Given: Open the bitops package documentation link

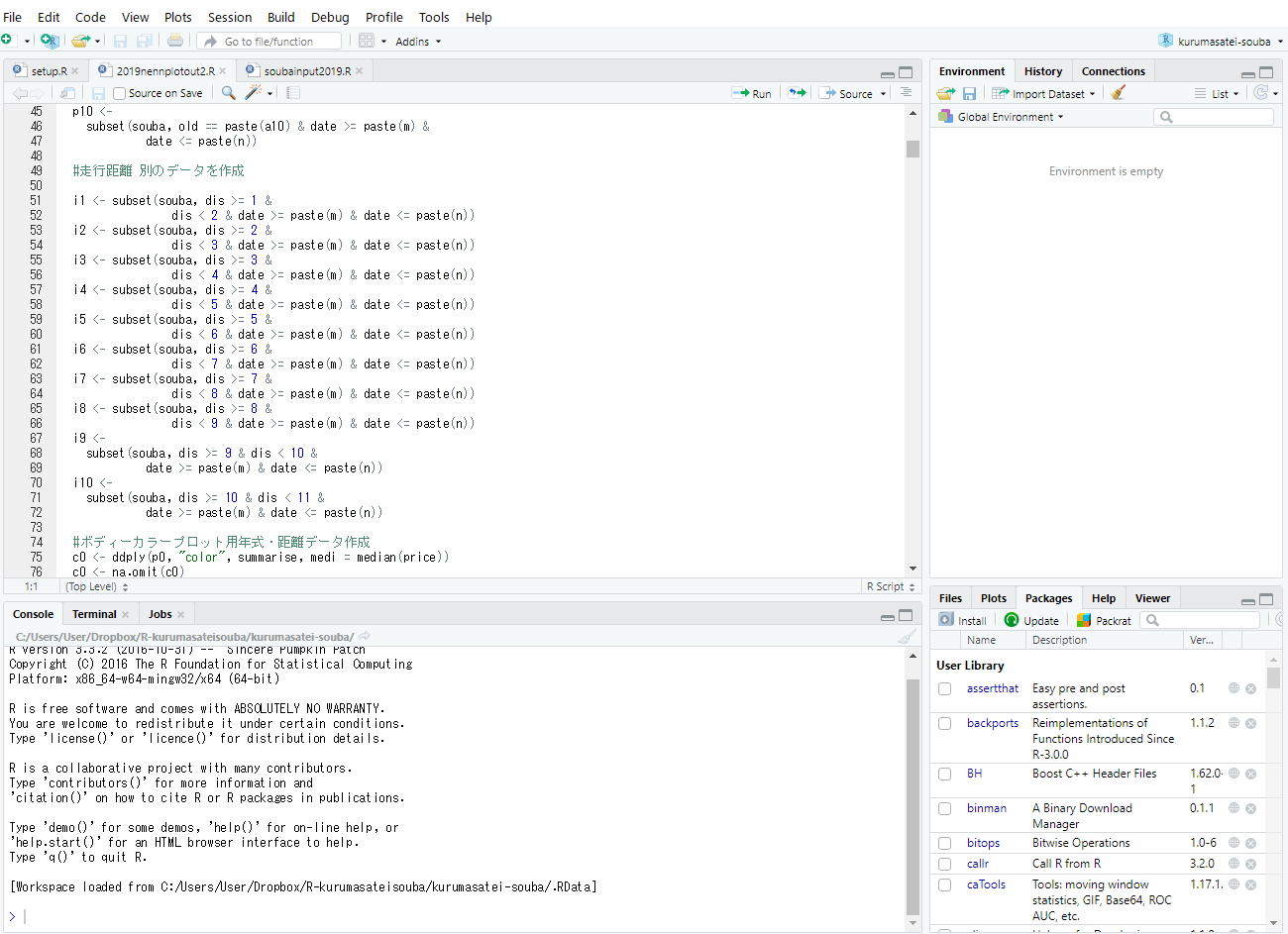Looking at the screenshot, I should tap(983, 843).
